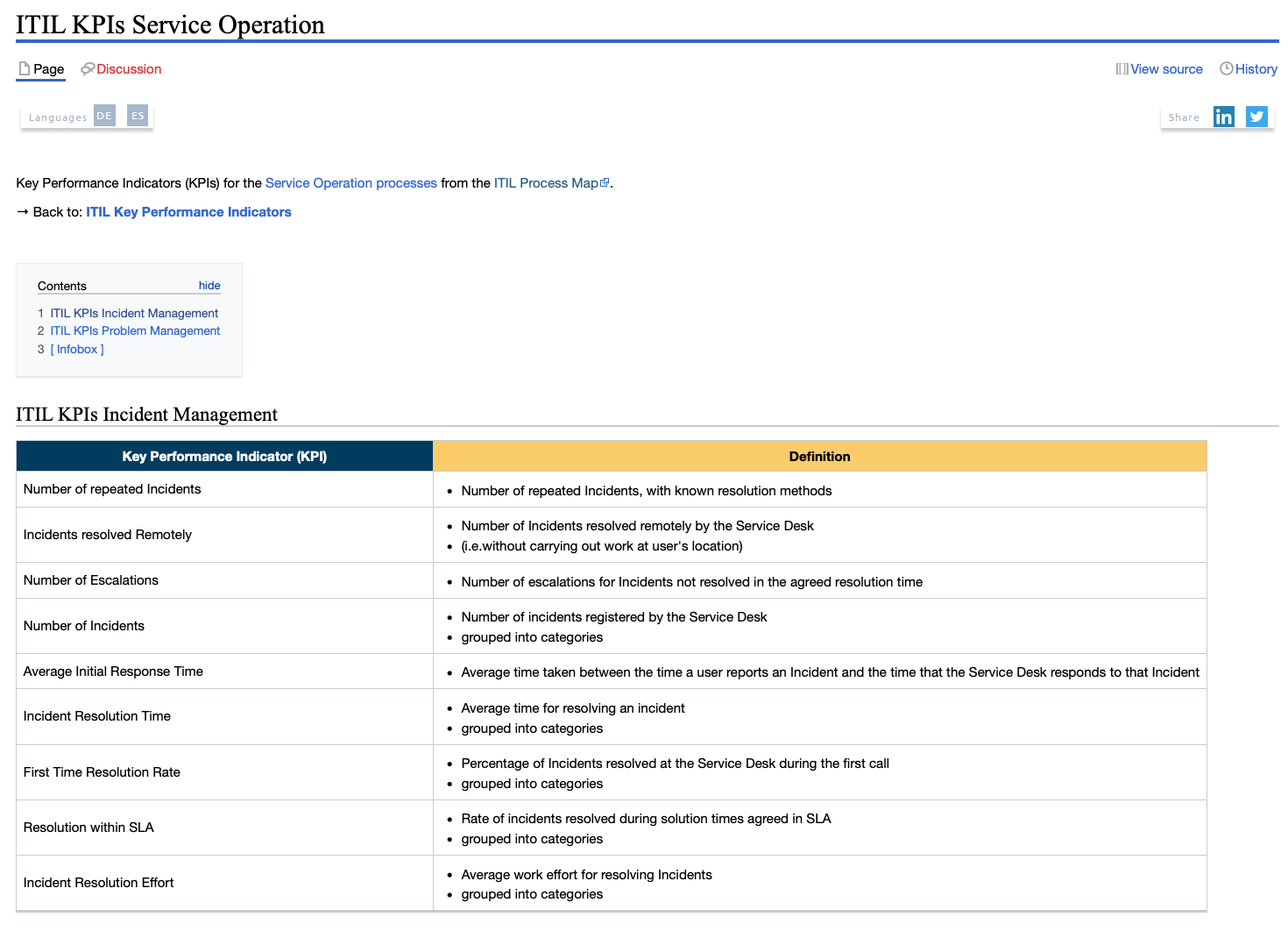Click the Definition column header
Image resolution: width=1288 pixels, height=938 pixels.
pyautogui.click(x=819, y=456)
